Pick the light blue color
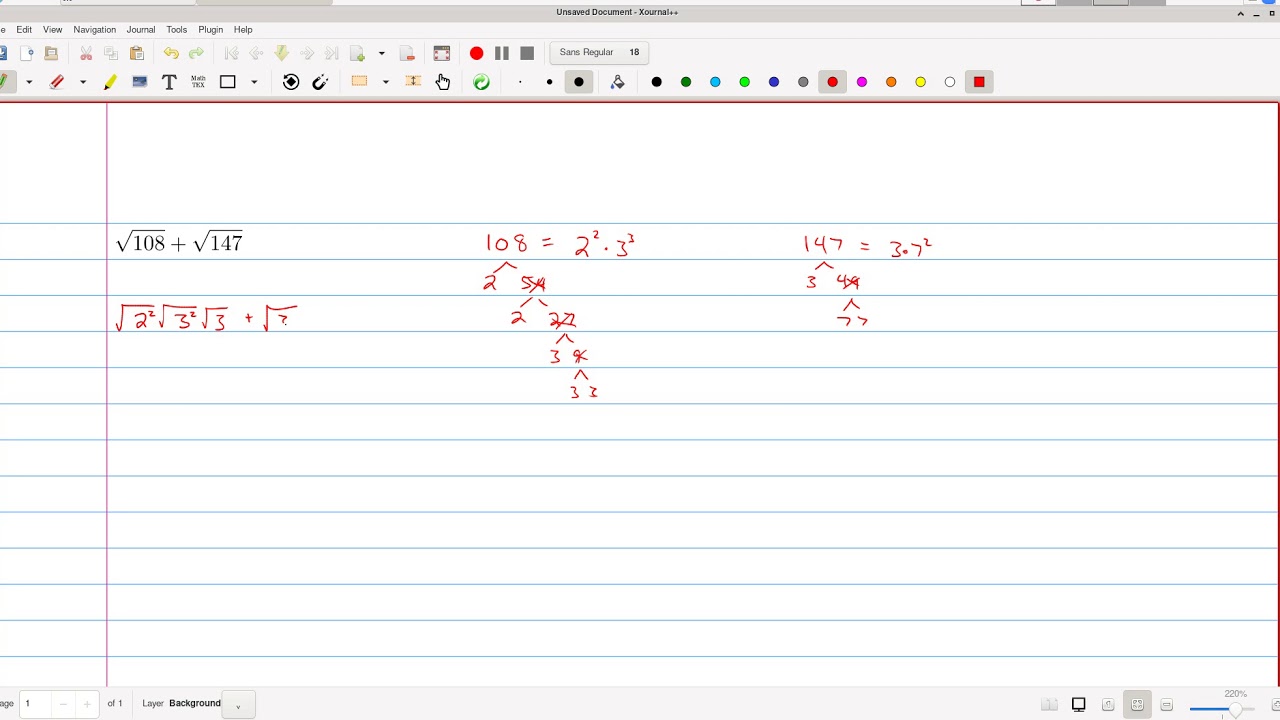The width and height of the screenshot is (1280, 720). point(715,82)
